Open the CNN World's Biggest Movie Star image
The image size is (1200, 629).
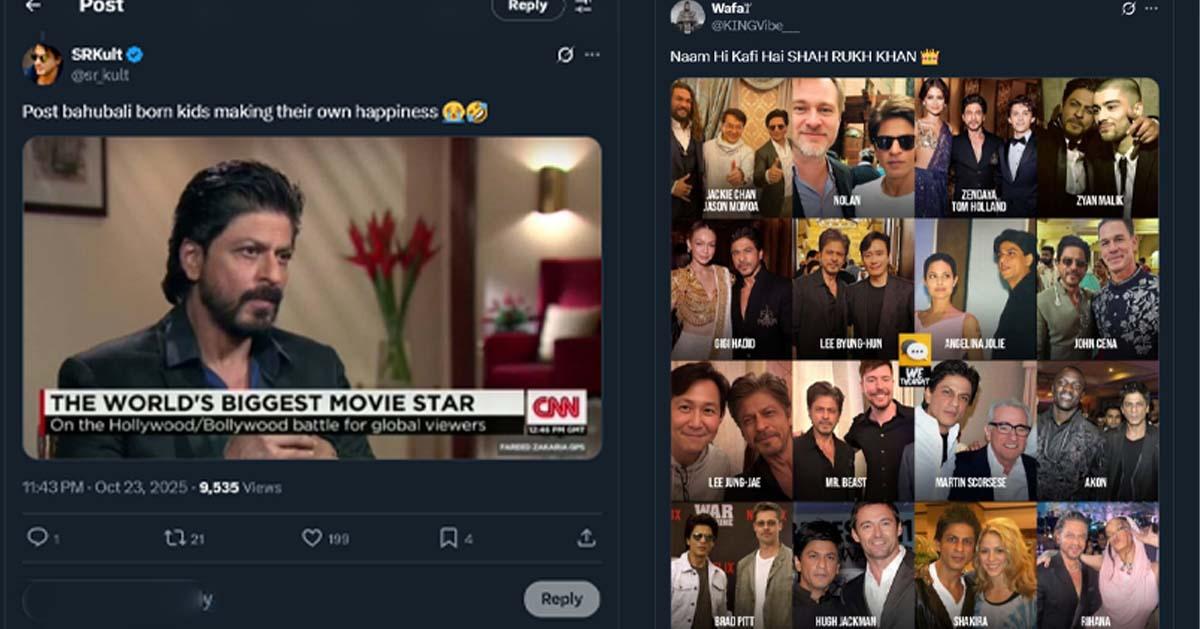click(x=312, y=298)
